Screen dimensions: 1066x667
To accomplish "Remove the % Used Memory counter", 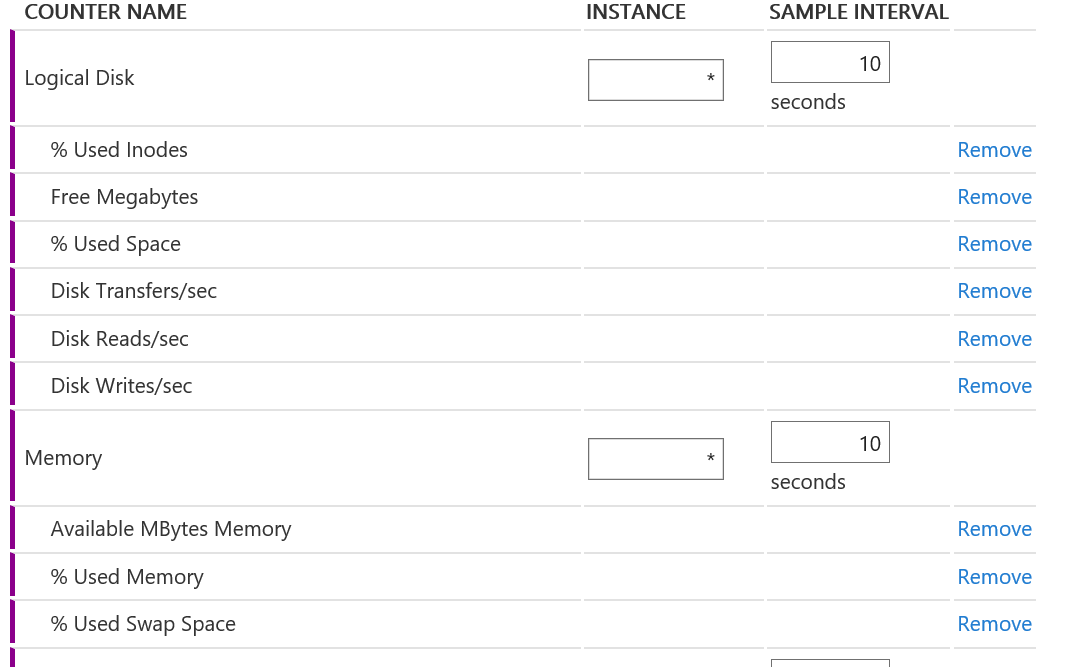I will coord(994,577).
